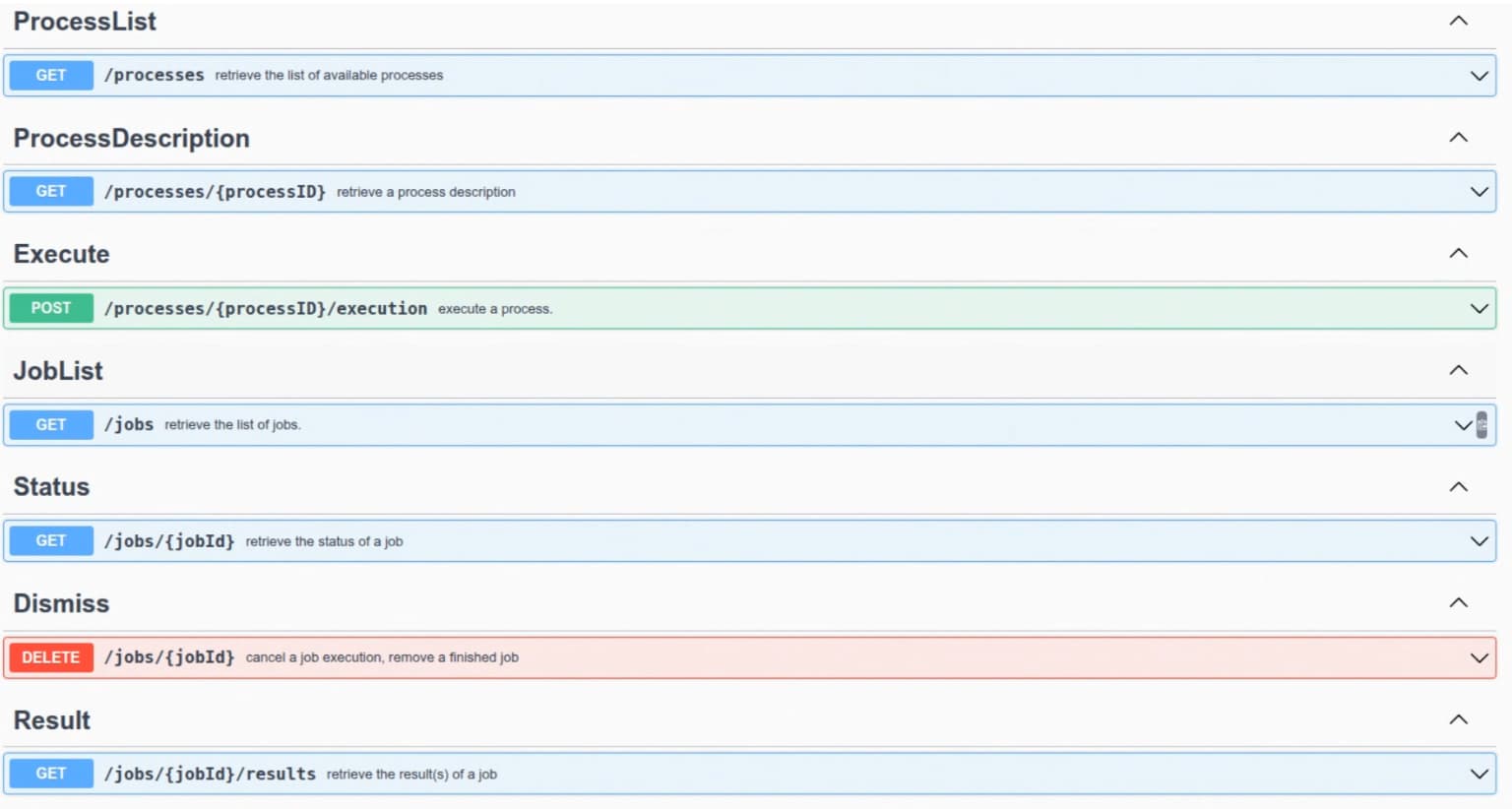Click the /jobs path text
Screen dimensions: 1512x809
pyautogui.click(x=129, y=424)
